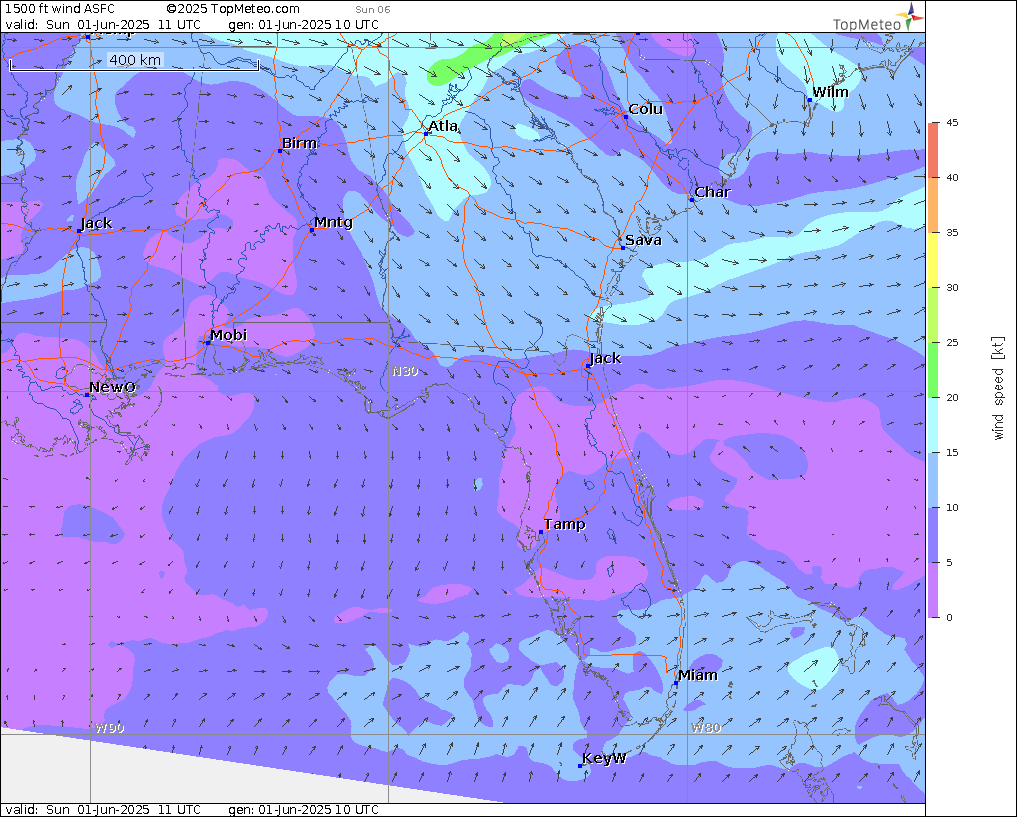Select the "1500 ft wind ASFC" map title
1017x817 pixels.
[60, 9]
